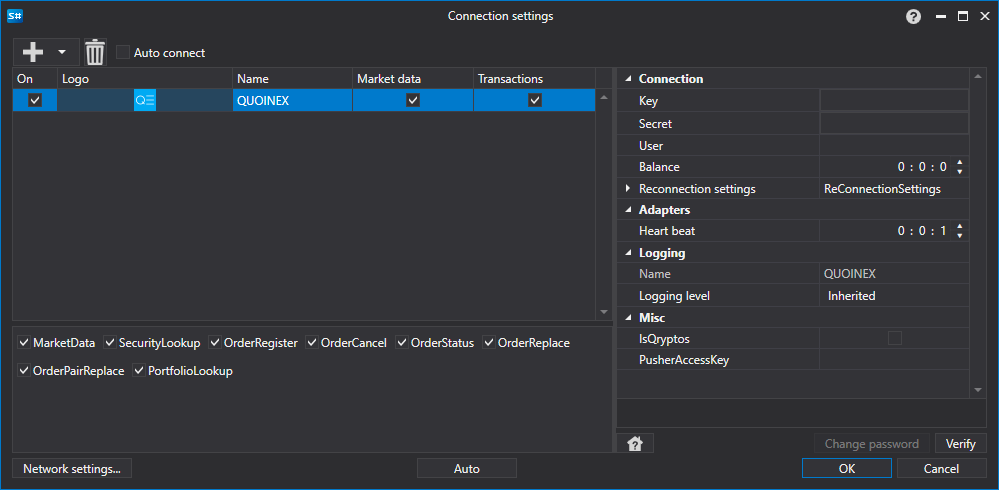The width and height of the screenshot is (999, 490).
Task: Expand the Reconnection settings property
Action: (628, 189)
